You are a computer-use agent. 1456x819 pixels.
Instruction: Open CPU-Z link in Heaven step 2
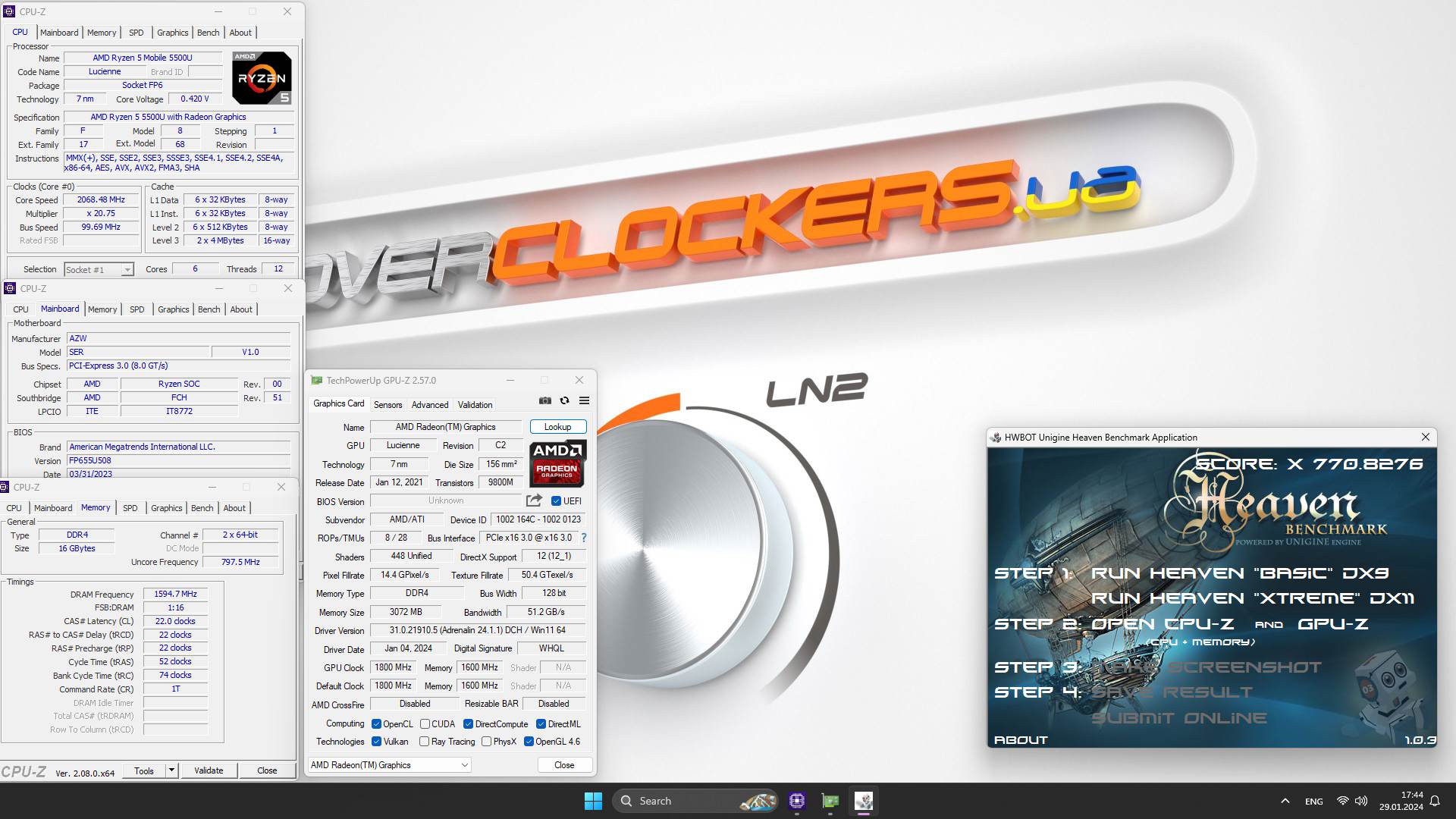coord(1162,624)
